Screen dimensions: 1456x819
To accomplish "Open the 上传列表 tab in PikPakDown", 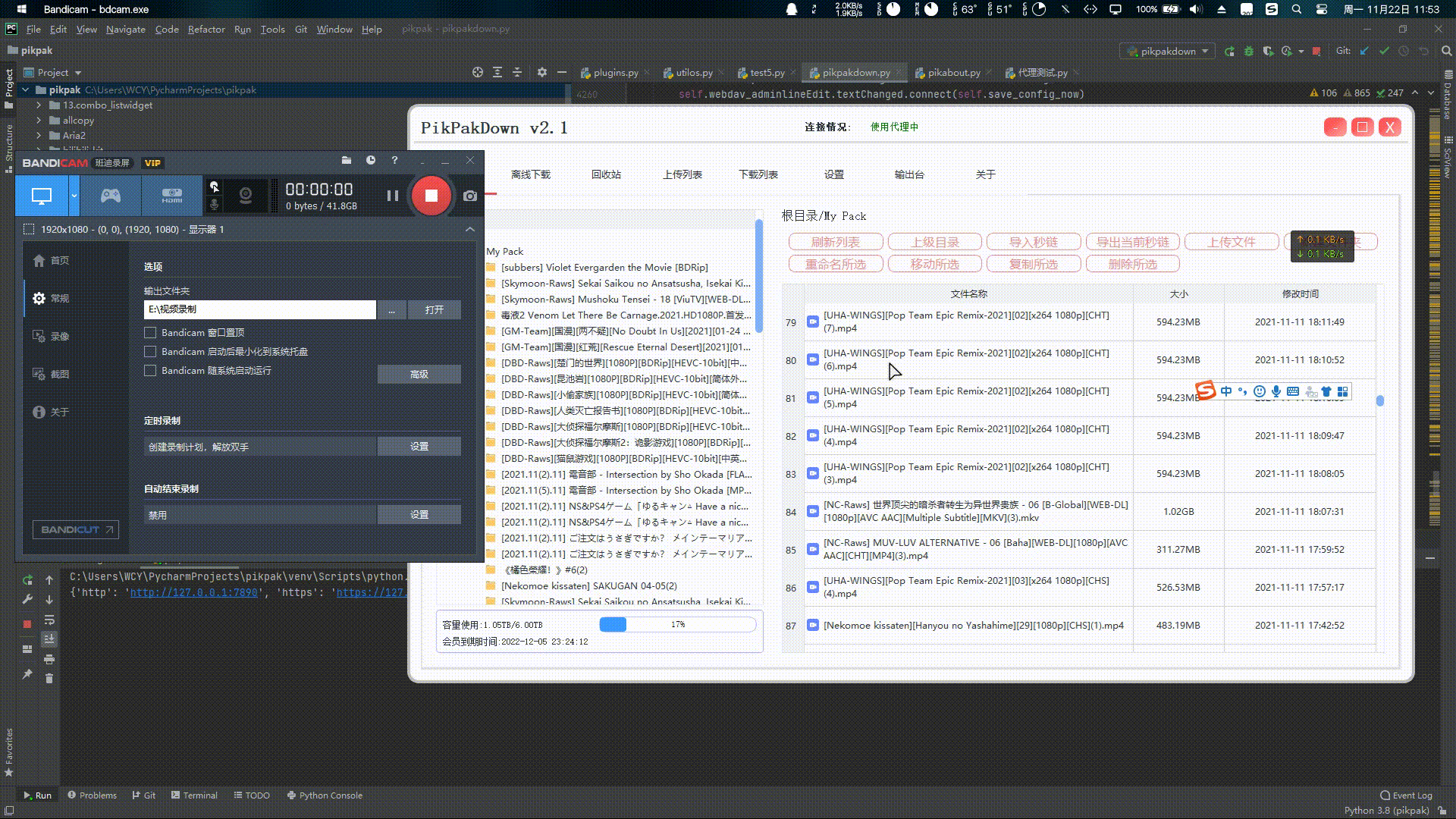I will click(682, 174).
